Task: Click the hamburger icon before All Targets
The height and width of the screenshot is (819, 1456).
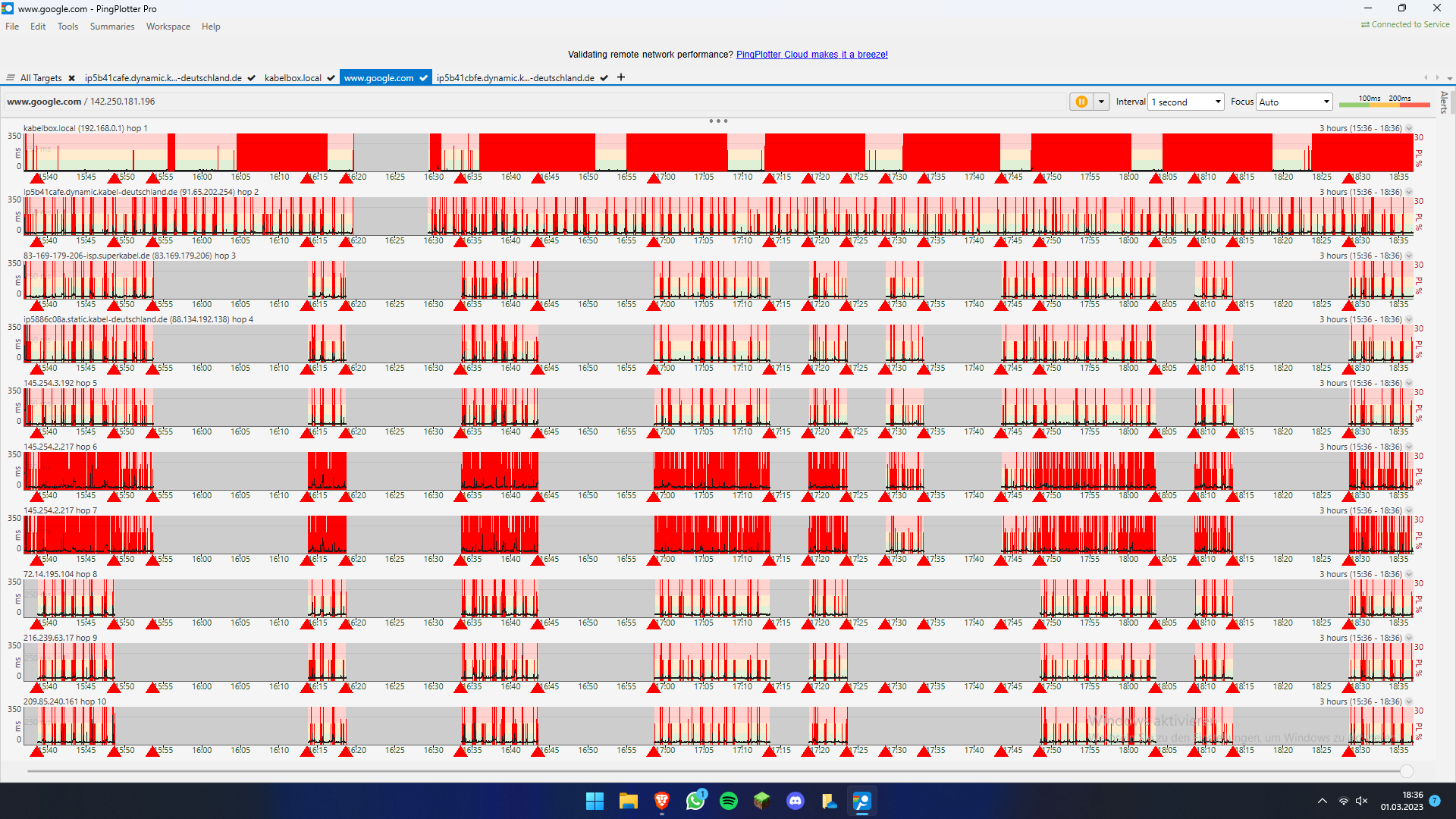Action: click(11, 78)
